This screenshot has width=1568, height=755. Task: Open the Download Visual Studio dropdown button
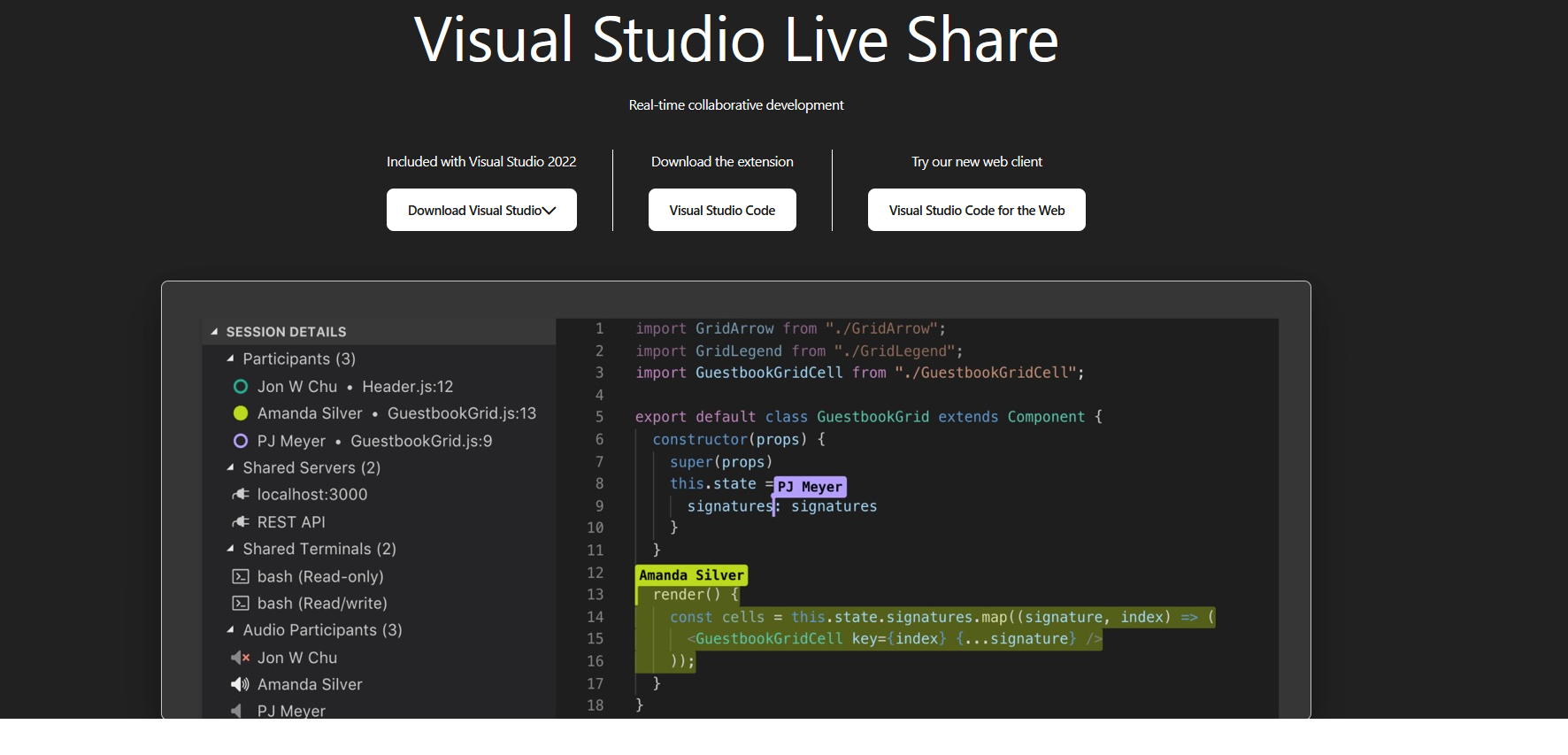(x=481, y=210)
